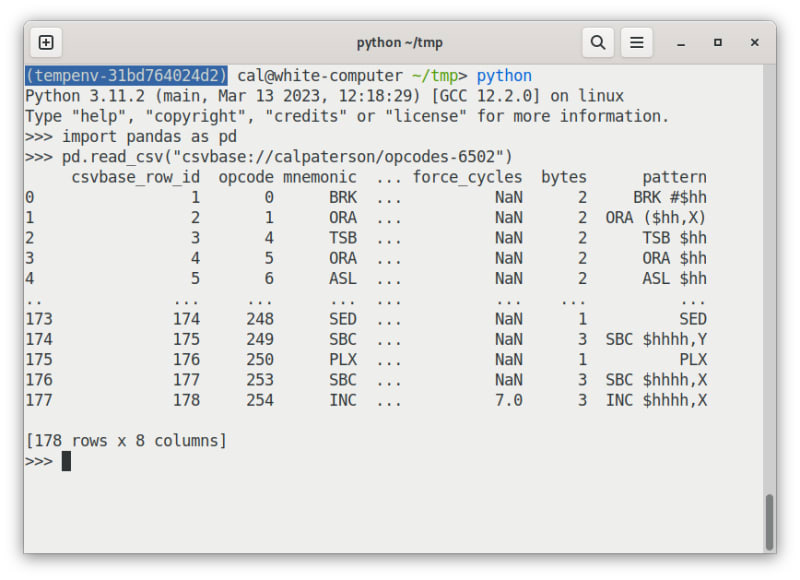800x580 pixels.
Task: Click the 'force_cycles' column header
Action: (x=467, y=177)
